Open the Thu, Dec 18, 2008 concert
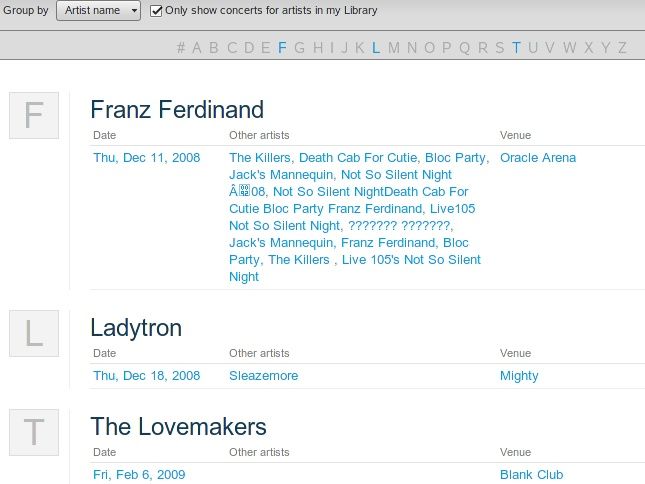Screen dimensions: 645x484 146,376
